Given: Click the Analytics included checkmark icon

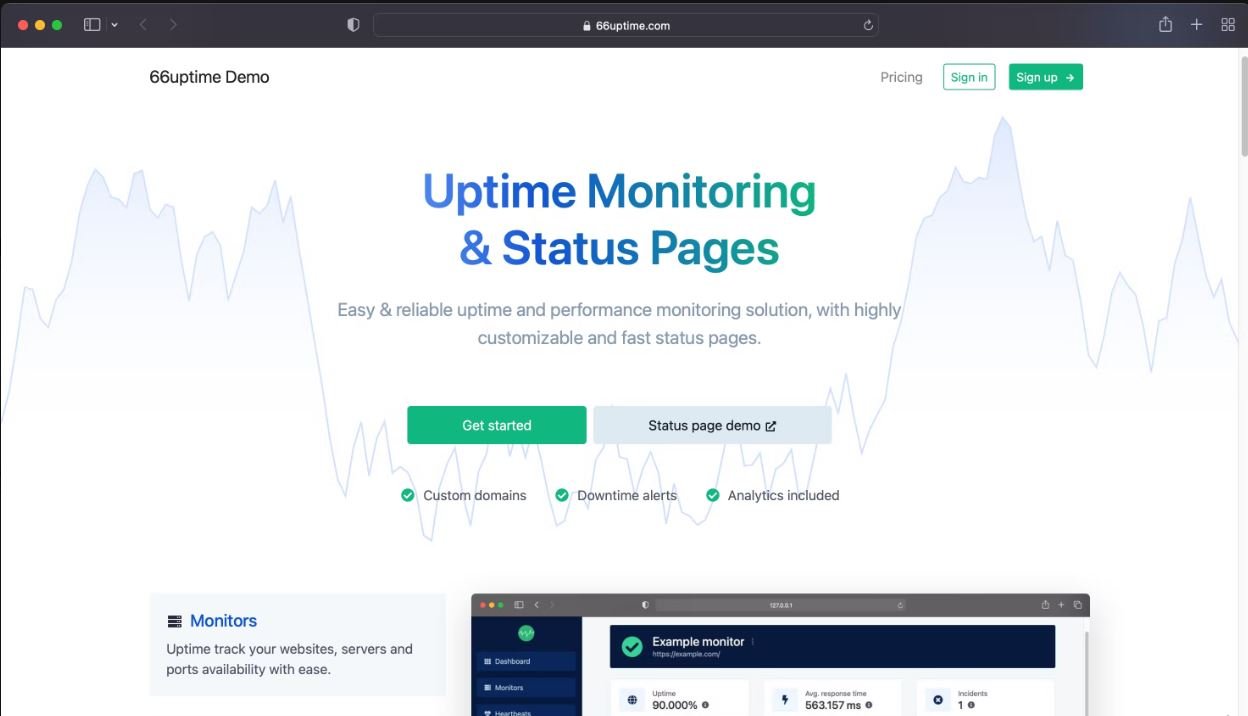Looking at the screenshot, I should 712,495.
